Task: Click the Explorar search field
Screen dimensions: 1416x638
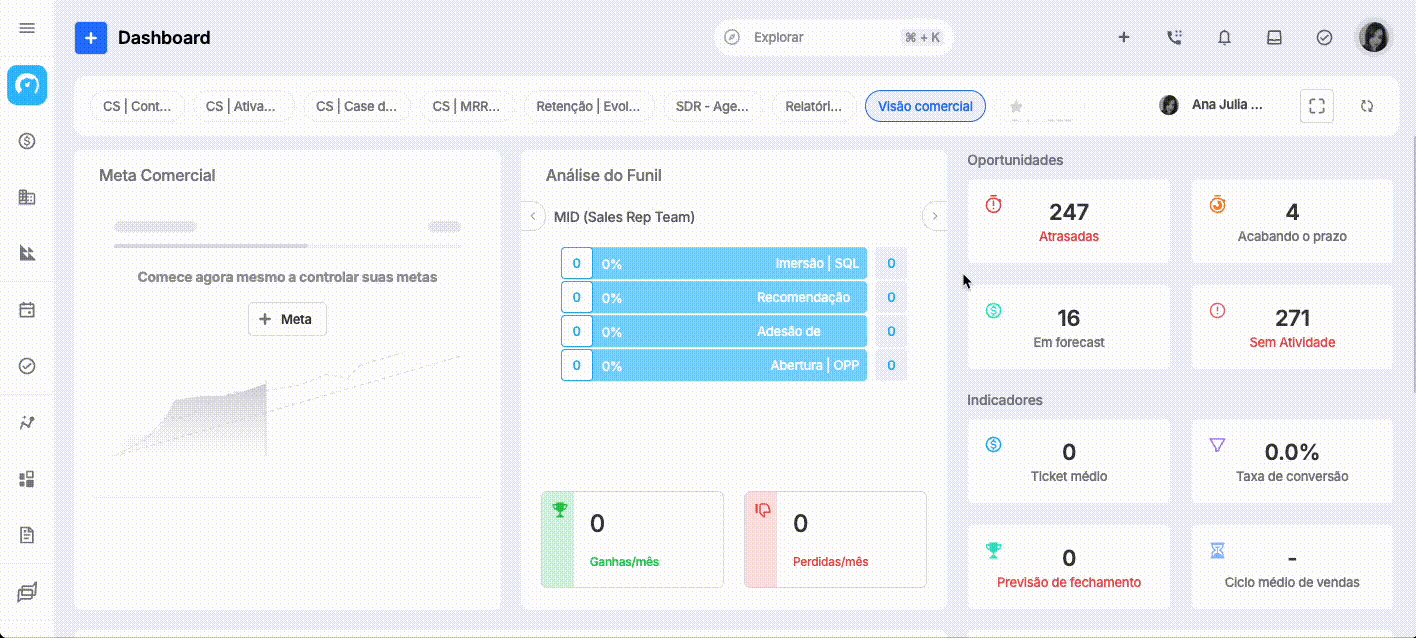Action: 833,37
